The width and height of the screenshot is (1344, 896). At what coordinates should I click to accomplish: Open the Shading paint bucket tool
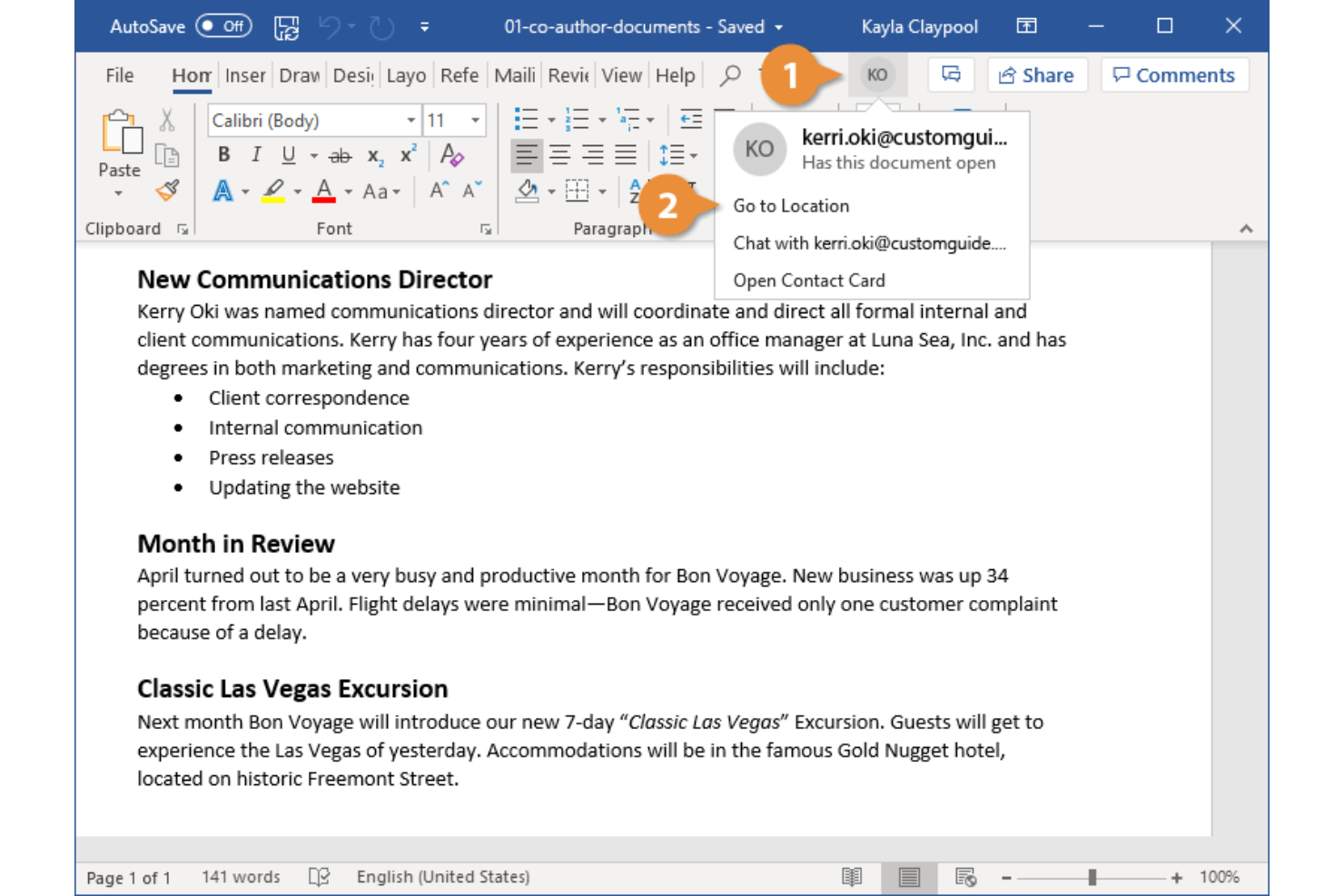528,191
